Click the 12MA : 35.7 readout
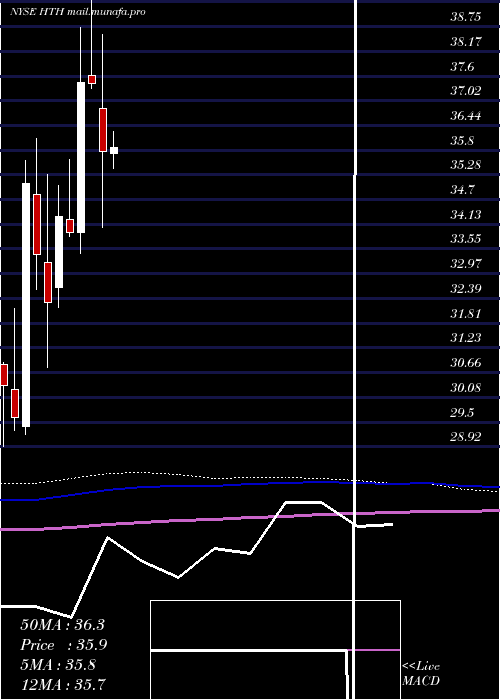 click(x=62, y=685)
